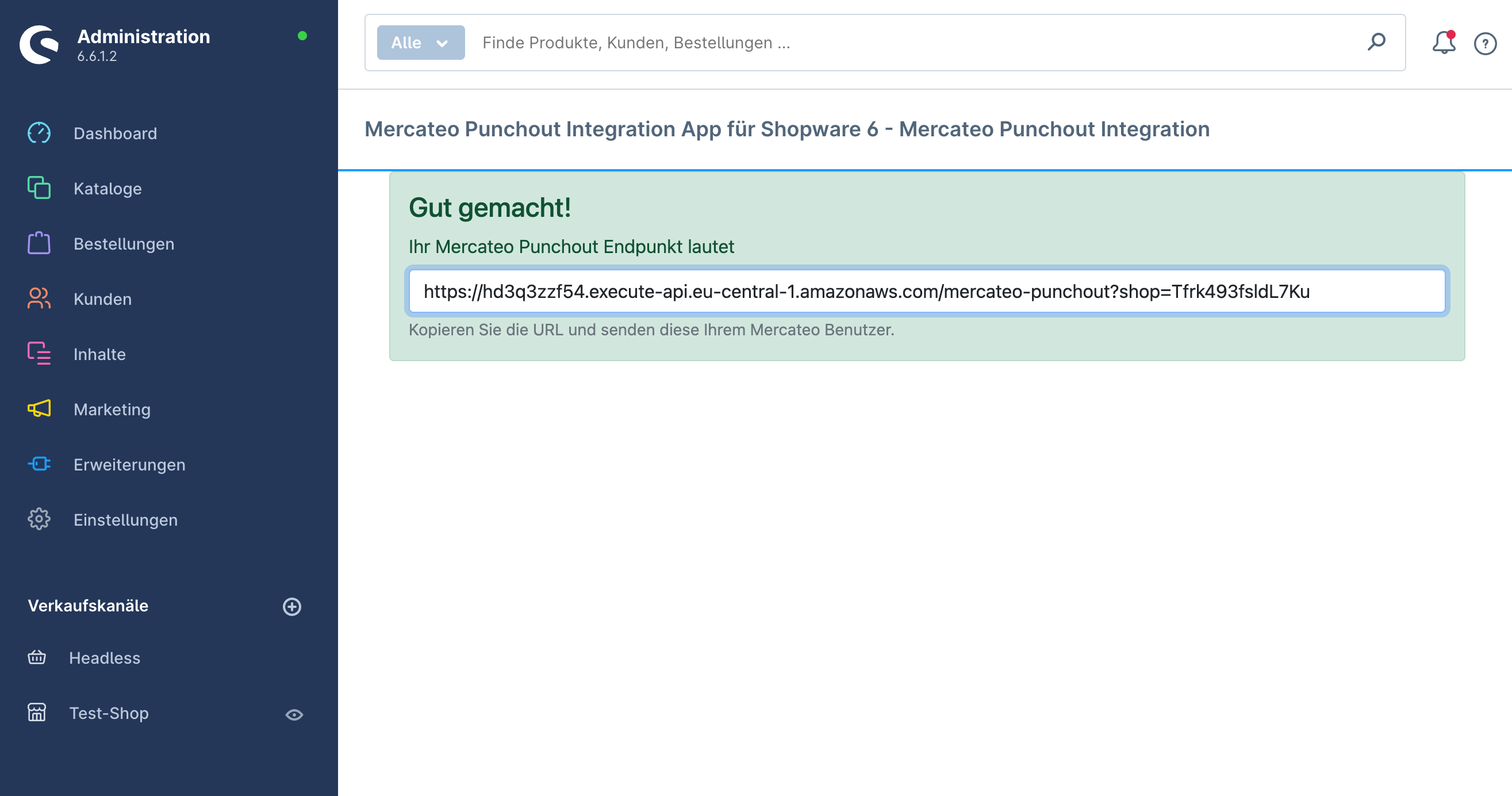Click the Verkaufskanäle heading
This screenshot has height=796, width=1512.
(x=88, y=606)
